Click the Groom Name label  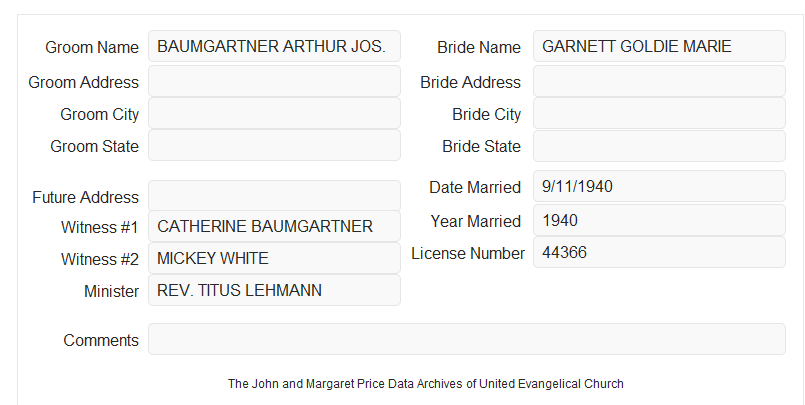[92, 47]
